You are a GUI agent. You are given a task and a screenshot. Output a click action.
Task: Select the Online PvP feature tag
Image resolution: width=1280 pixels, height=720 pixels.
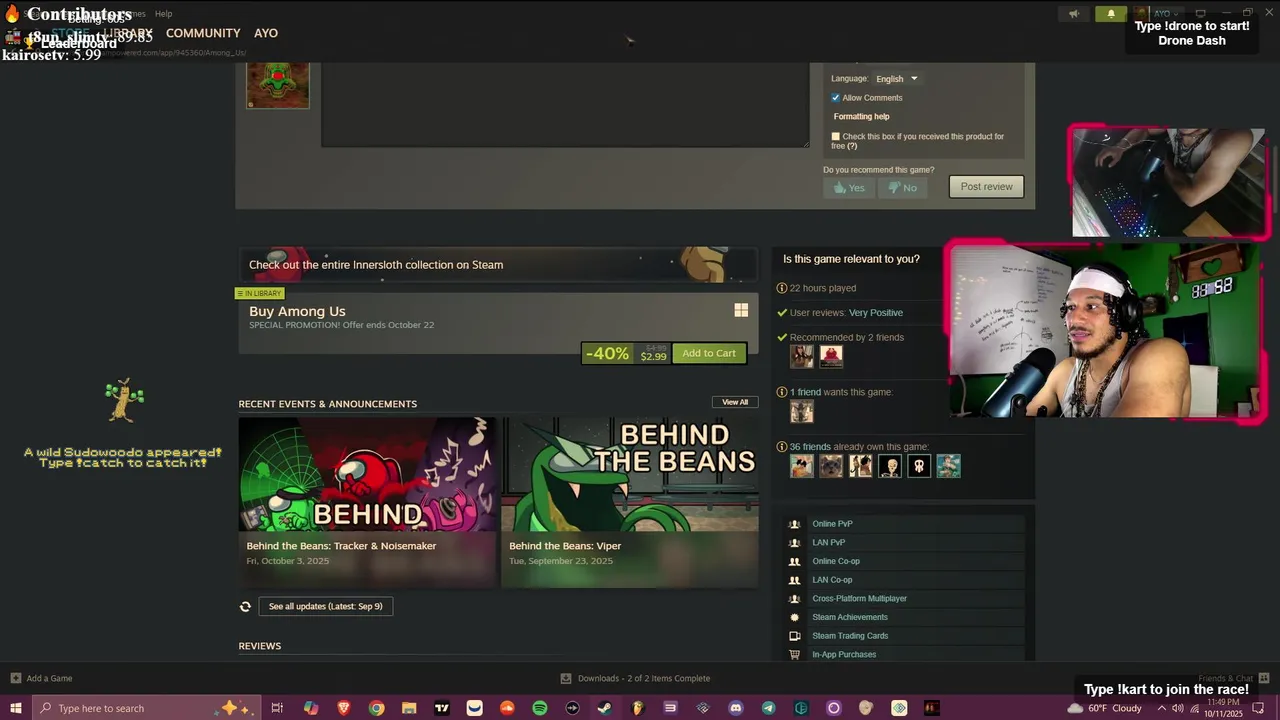click(x=905, y=524)
